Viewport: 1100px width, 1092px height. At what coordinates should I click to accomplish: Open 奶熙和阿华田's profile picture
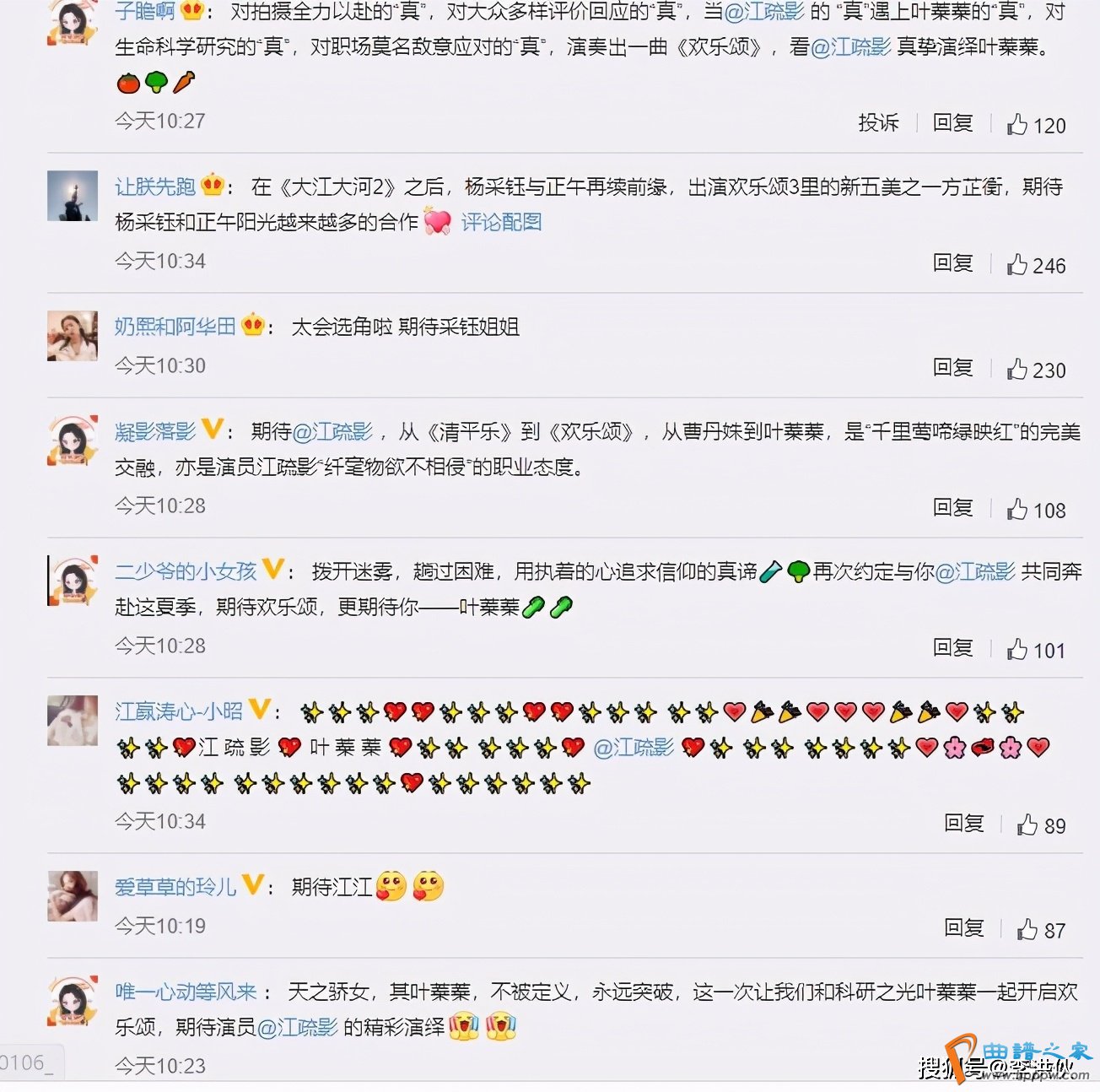[x=73, y=336]
